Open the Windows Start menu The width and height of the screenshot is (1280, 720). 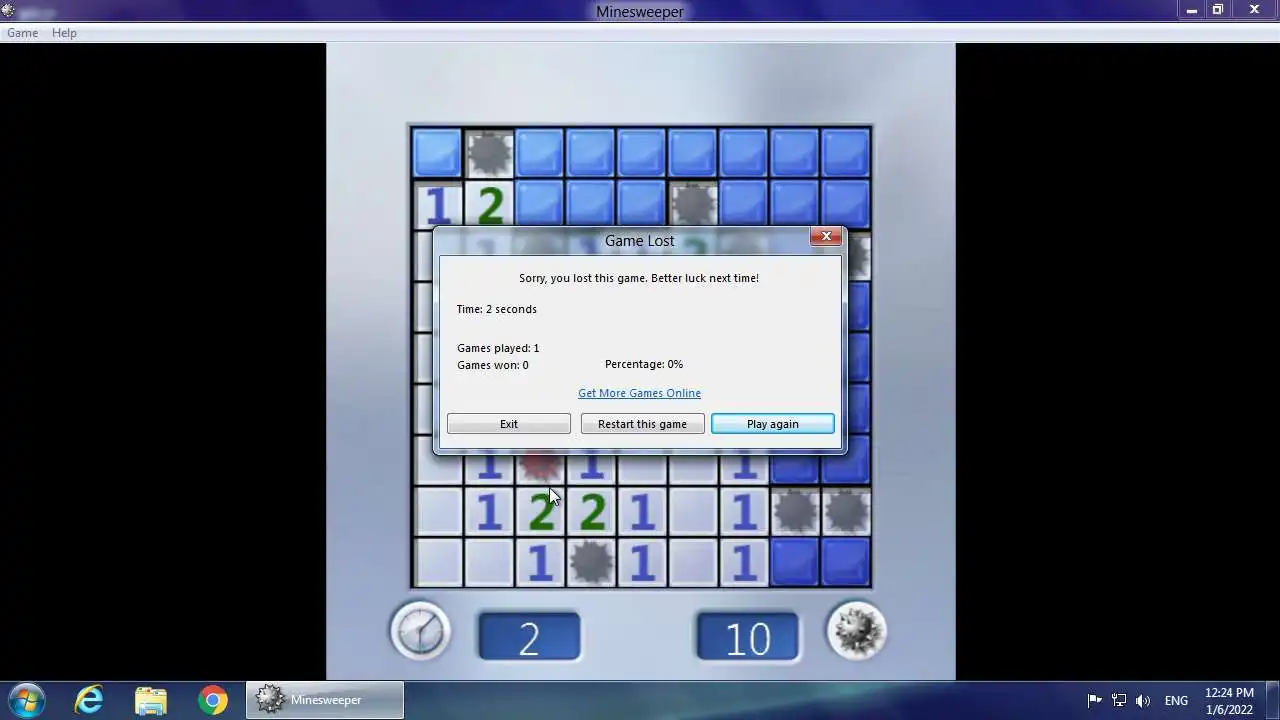(x=26, y=700)
